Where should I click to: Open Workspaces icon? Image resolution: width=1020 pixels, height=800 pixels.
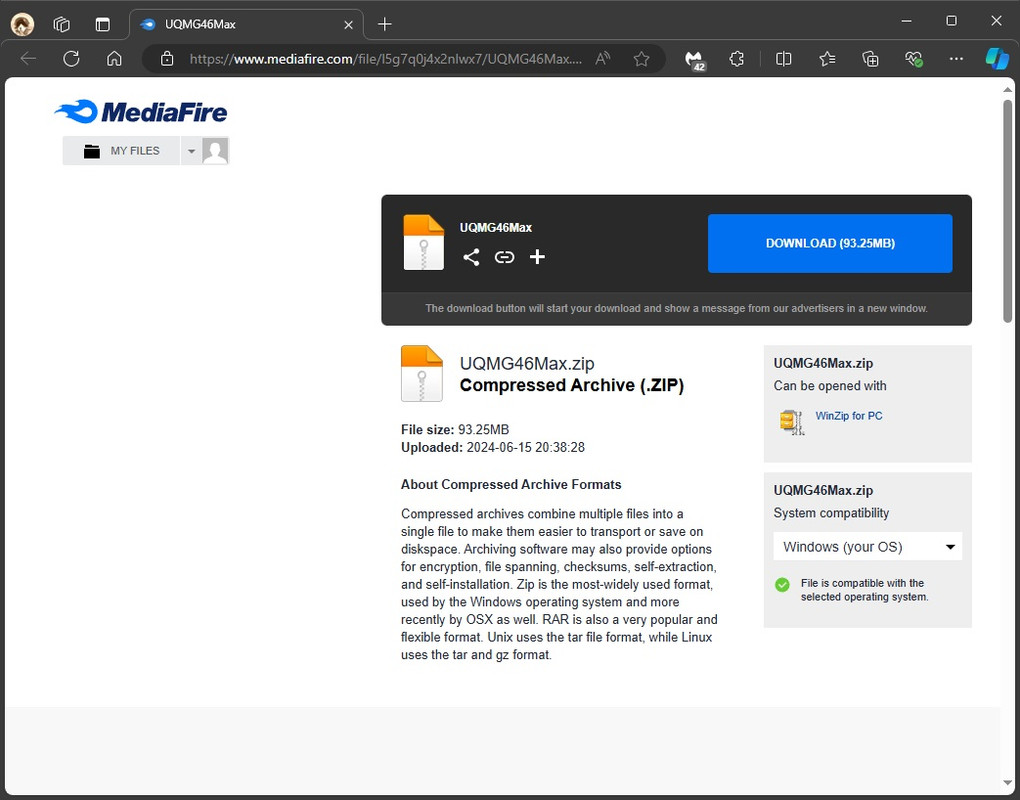(62, 25)
